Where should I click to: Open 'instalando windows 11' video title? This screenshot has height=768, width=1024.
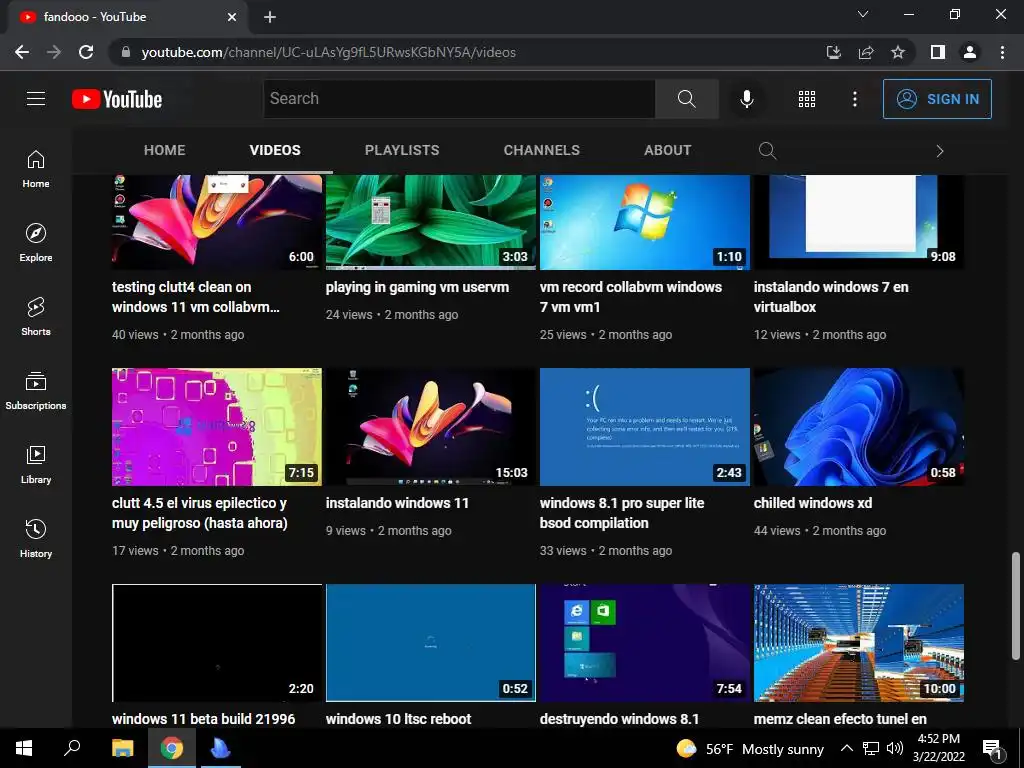(397, 504)
